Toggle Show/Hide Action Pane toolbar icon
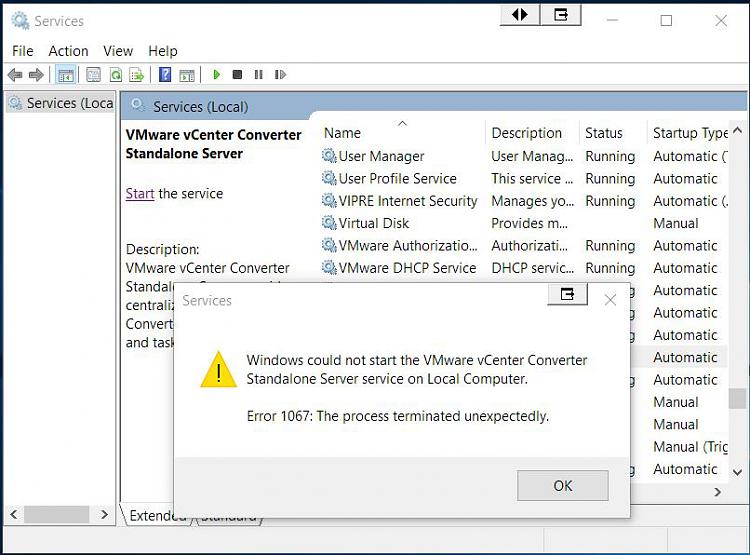The width and height of the screenshot is (750, 555). [x=187, y=75]
